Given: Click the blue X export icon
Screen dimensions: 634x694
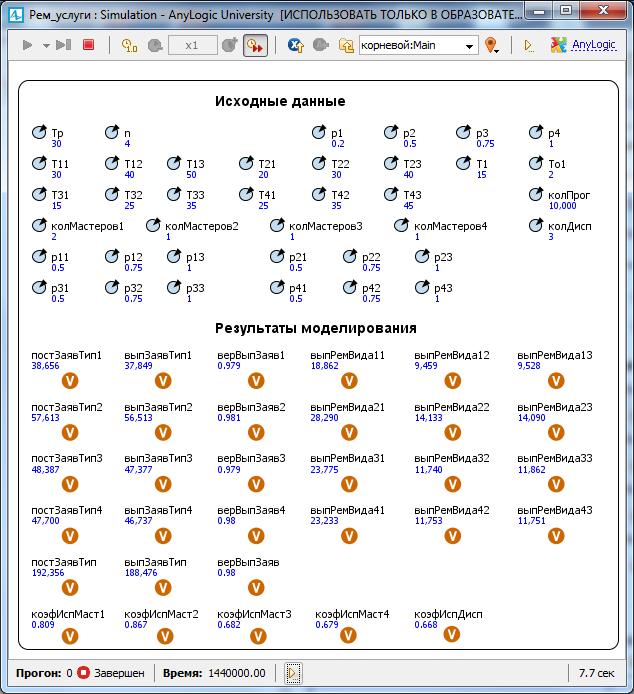Looking at the screenshot, I should click(295, 45).
